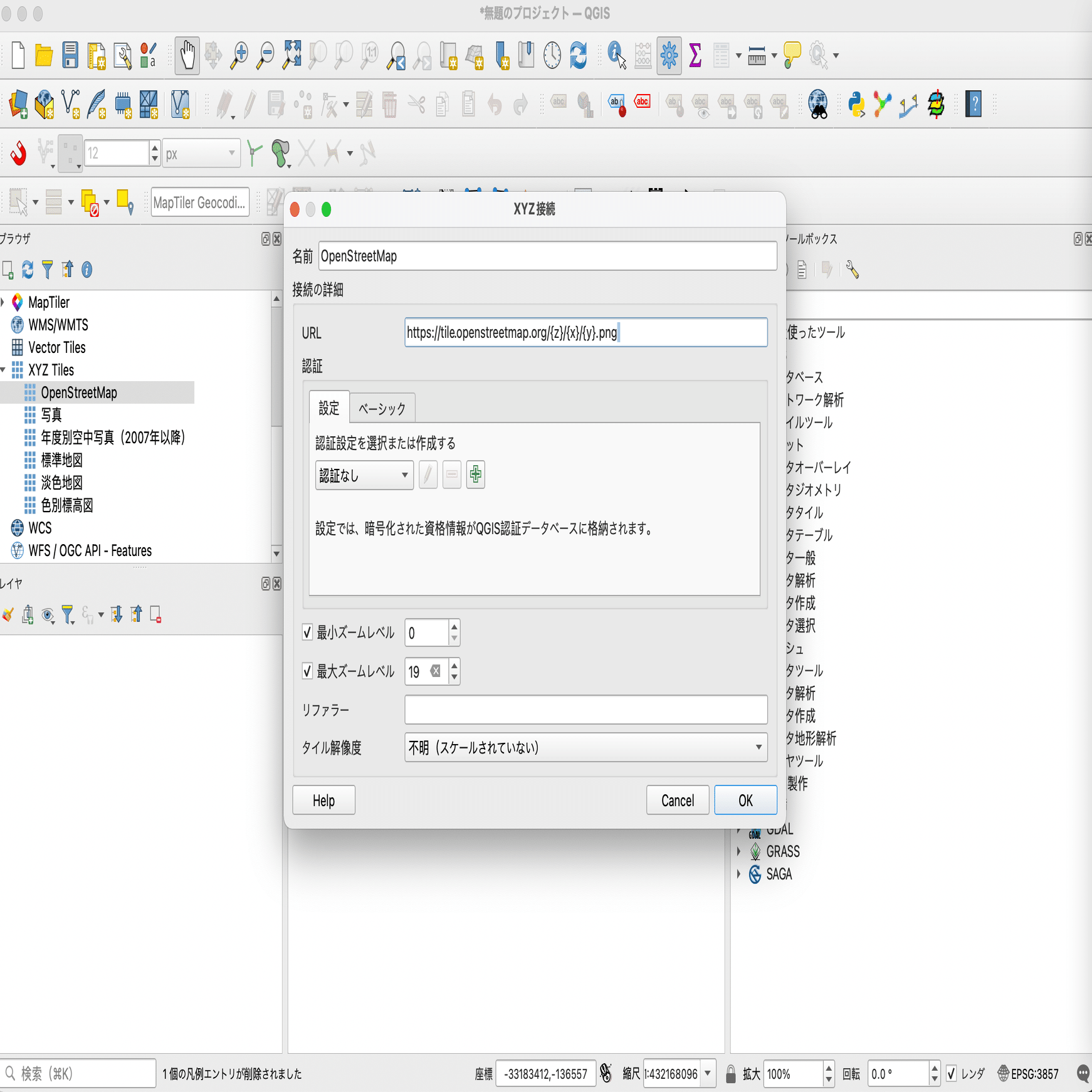This screenshot has height=1092, width=1092.
Task: Click the Zoom Full extent icon
Action: [292, 55]
